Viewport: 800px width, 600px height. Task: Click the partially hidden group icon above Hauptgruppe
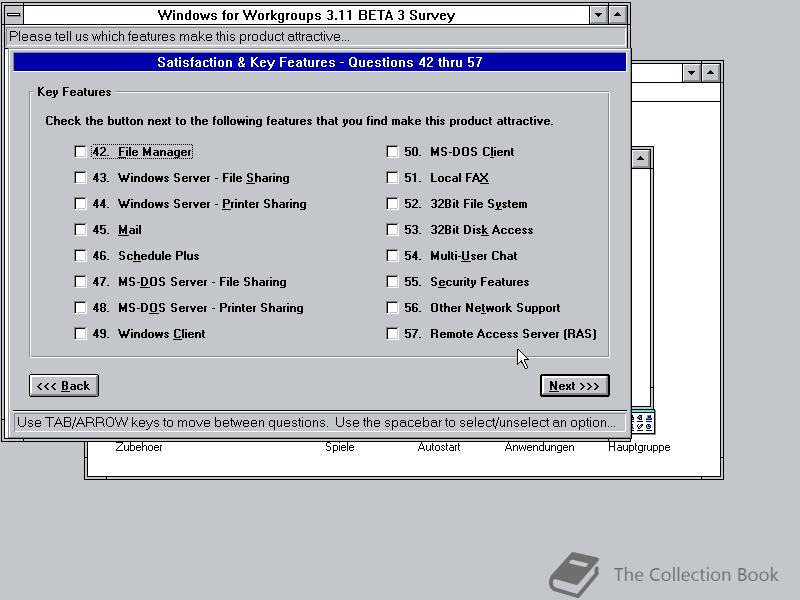tap(643, 423)
